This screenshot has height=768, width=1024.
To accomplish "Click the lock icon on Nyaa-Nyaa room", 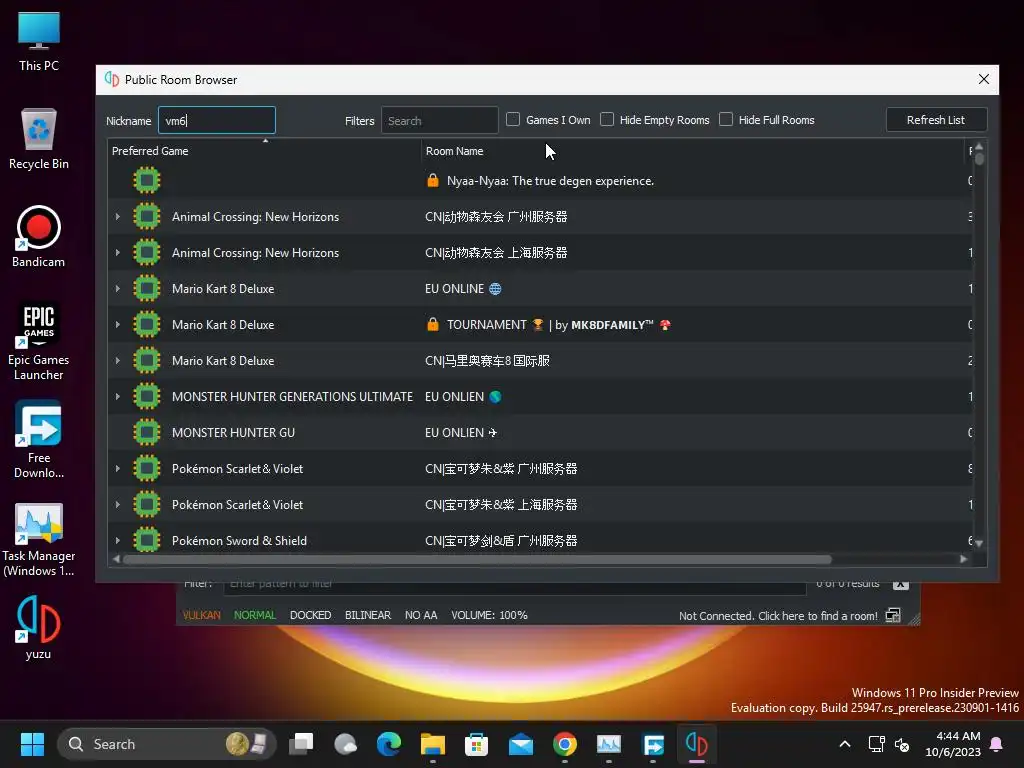I will [x=432, y=180].
